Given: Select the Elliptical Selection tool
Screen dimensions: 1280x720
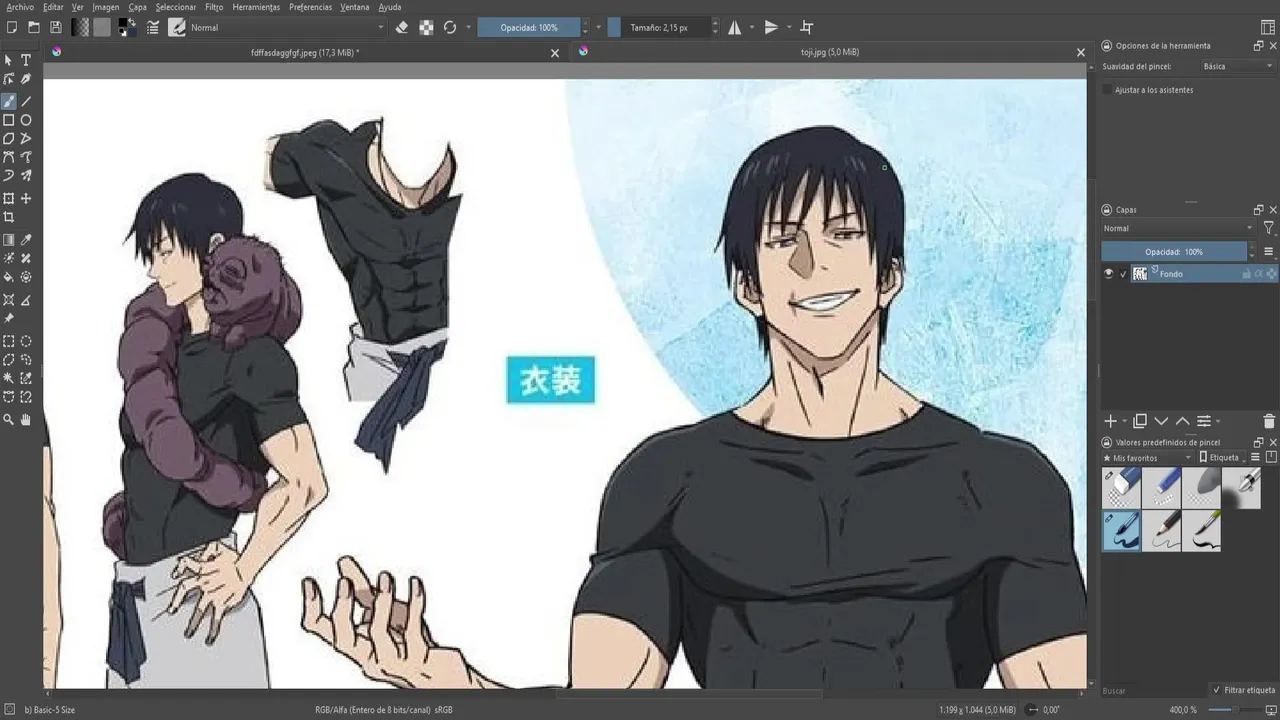Looking at the screenshot, I should pyautogui.click(x=26, y=341).
